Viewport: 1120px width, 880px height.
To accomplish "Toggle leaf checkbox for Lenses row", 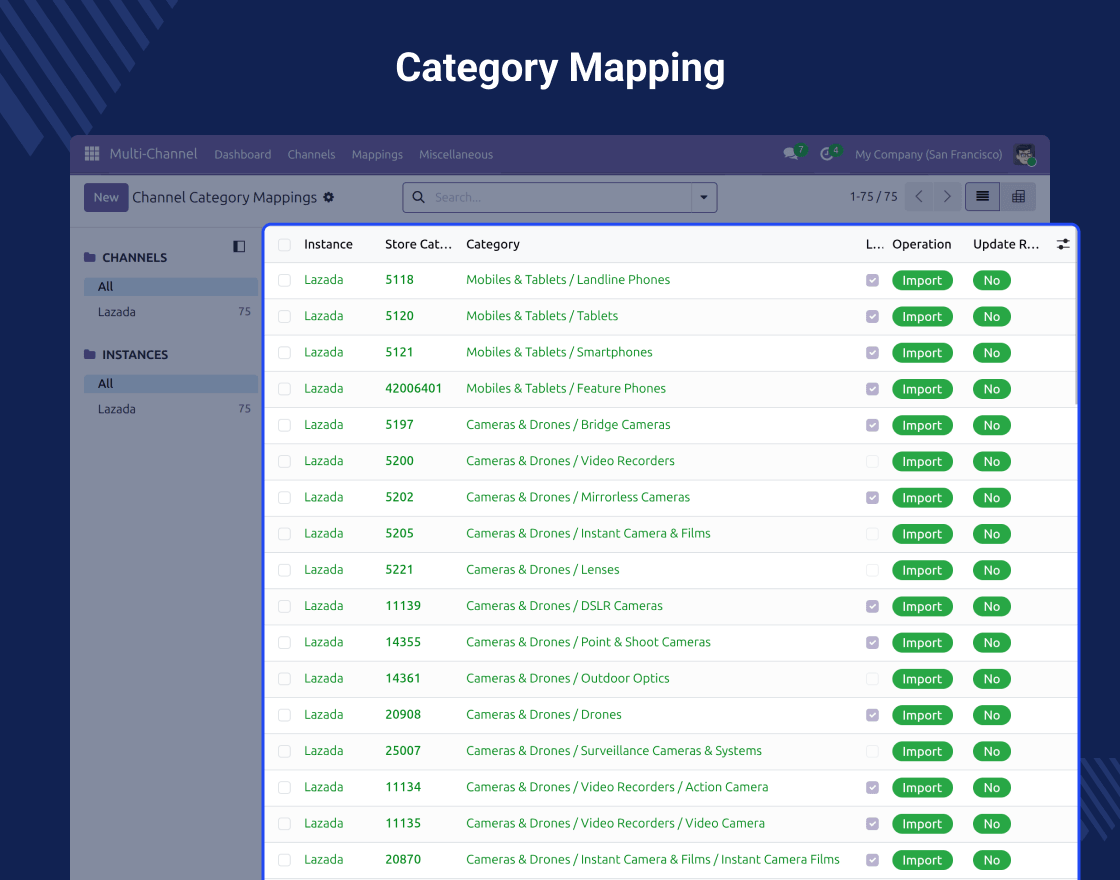I will [x=872, y=570].
